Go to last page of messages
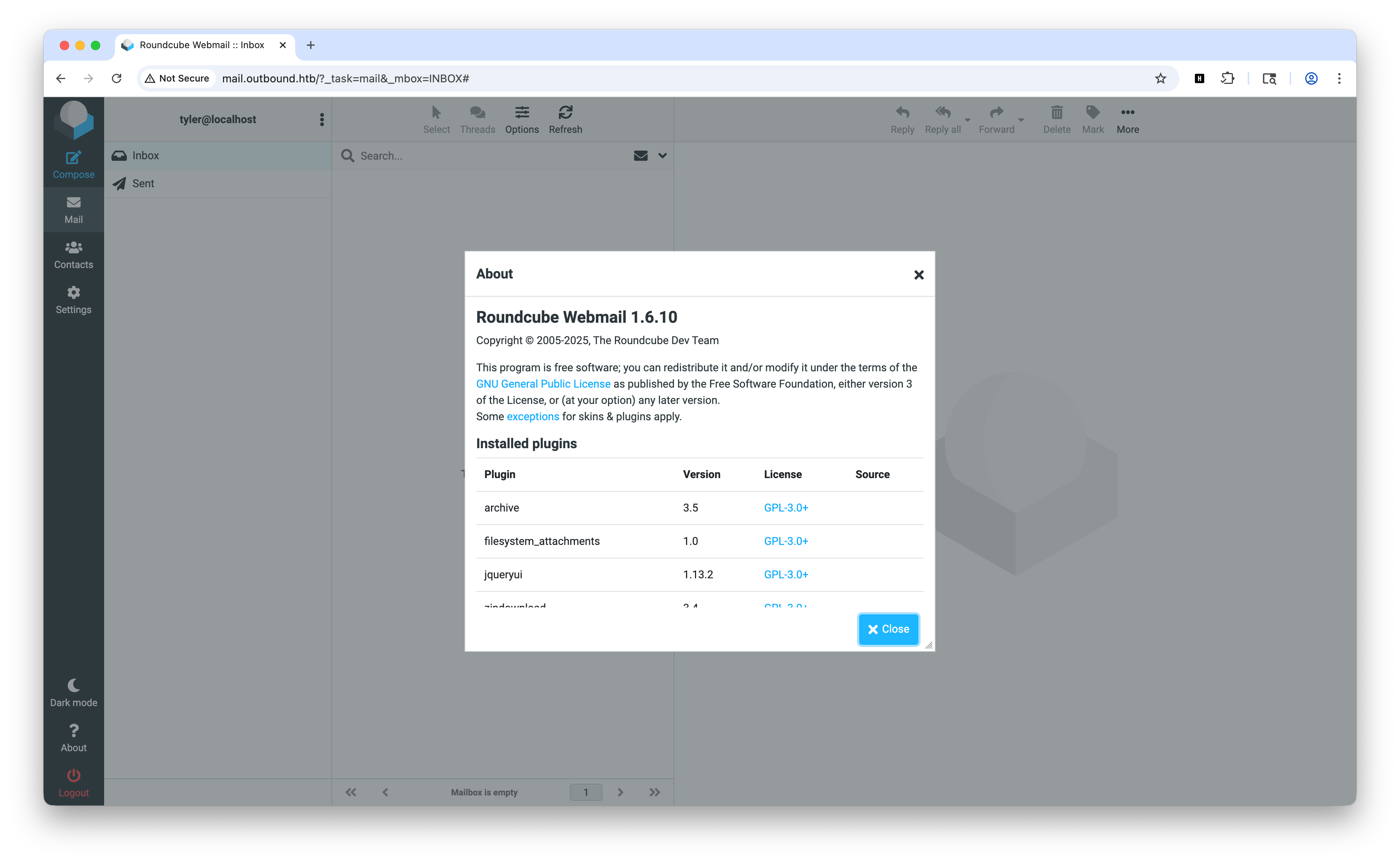Viewport: 1400px width, 863px height. point(655,792)
